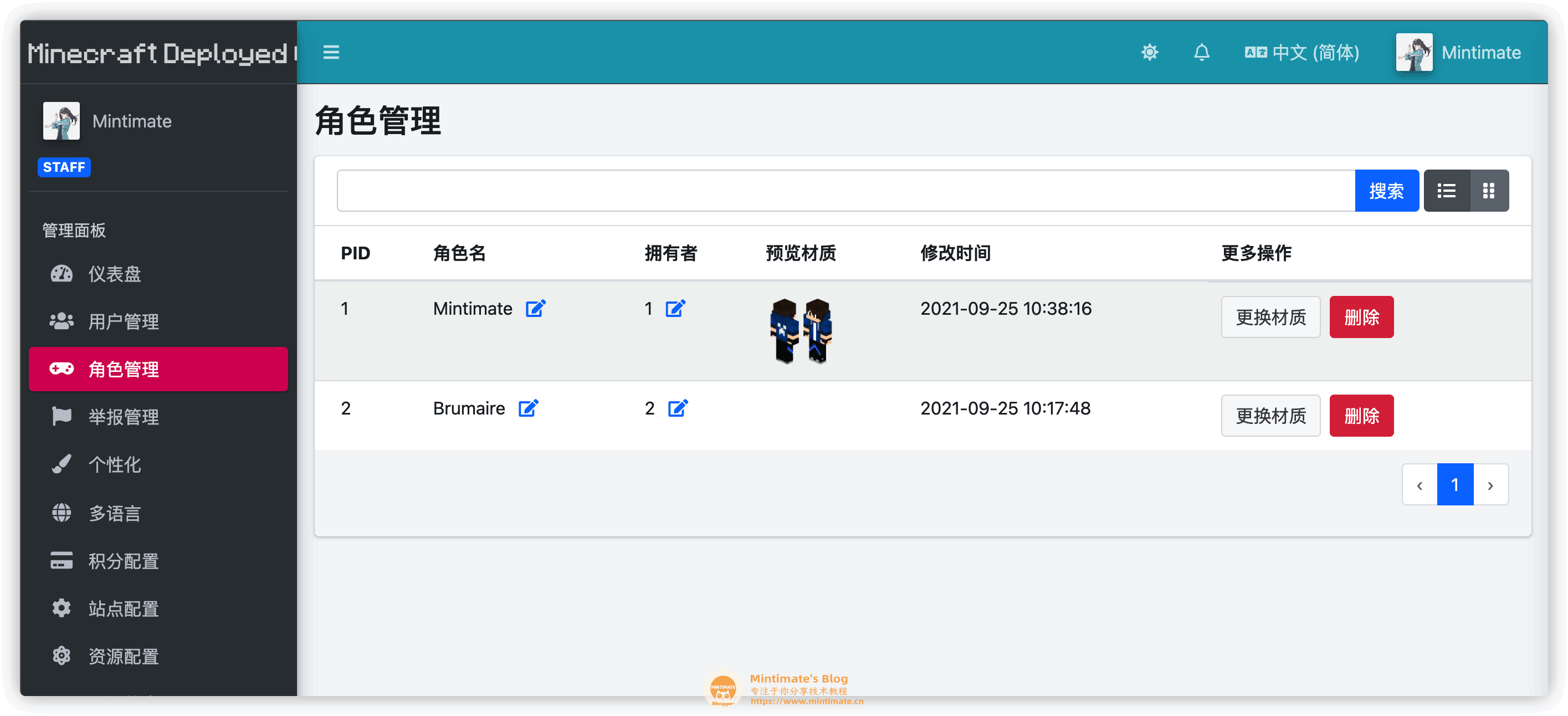Go to next page arrow
The width and height of the screenshot is (1568, 716).
click(1490, 485)
